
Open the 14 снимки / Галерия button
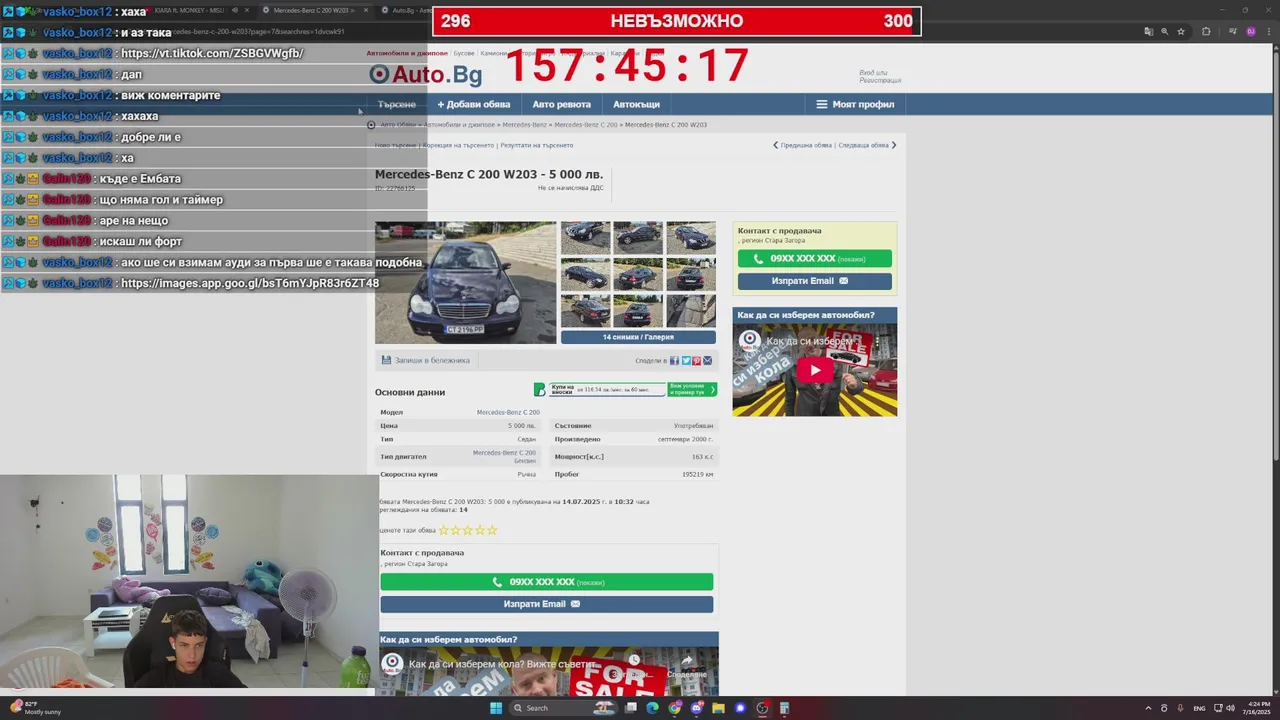coord(638,337)
